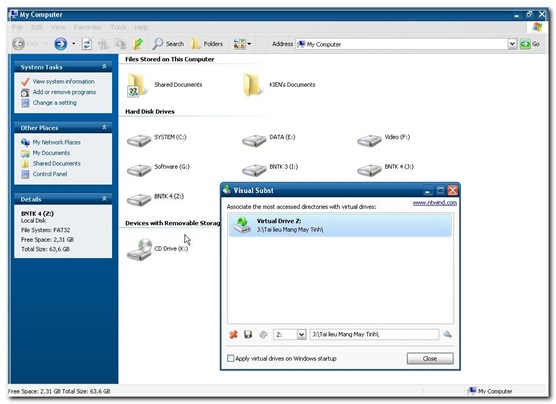Viewport: 556px width, 404px height.
Task: Click View system information link
Action: click(x=63, y=81)
